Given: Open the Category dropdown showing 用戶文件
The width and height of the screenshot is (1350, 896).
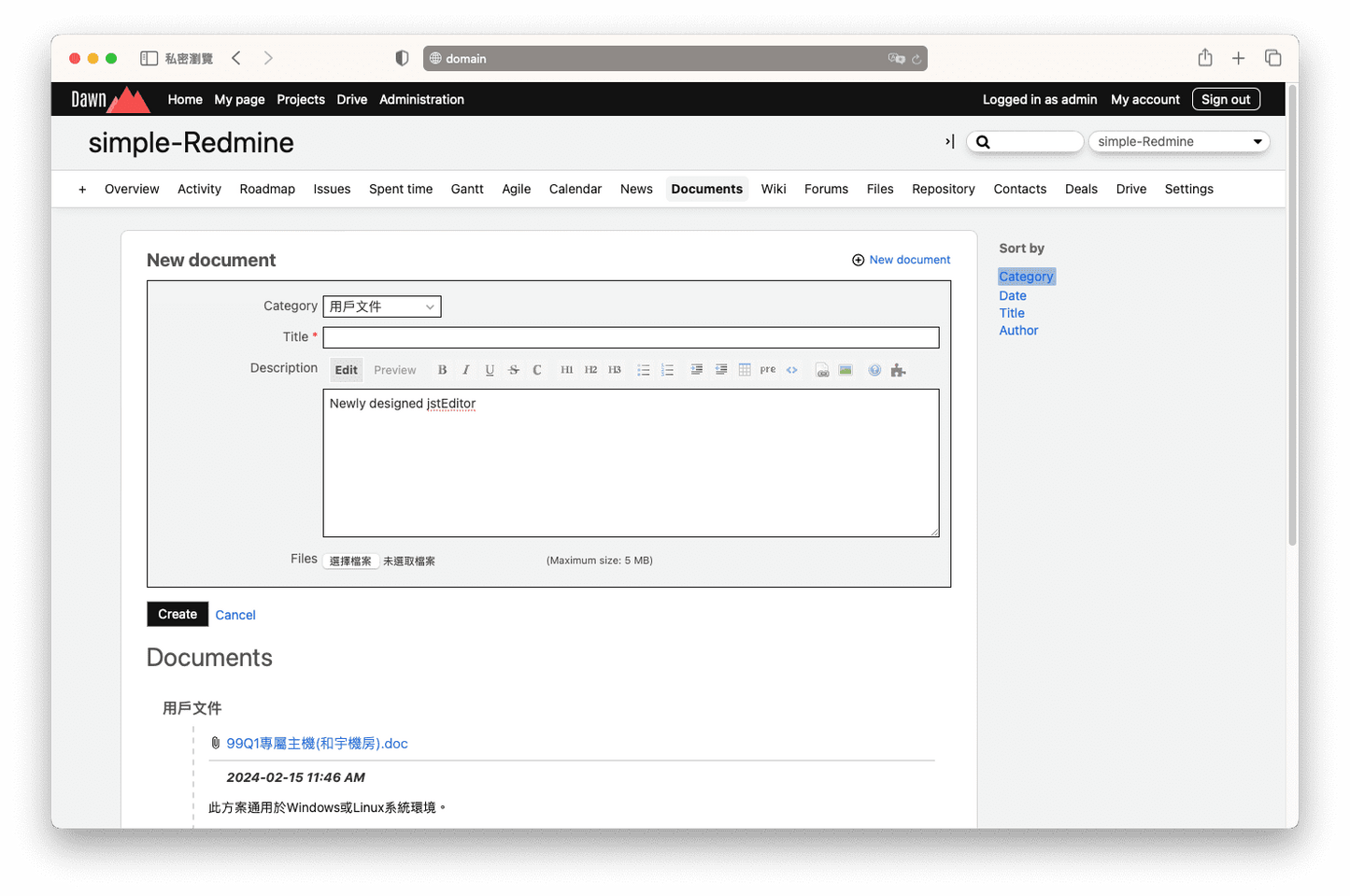Looking at the screenshot, I should (x=381, y=306).
